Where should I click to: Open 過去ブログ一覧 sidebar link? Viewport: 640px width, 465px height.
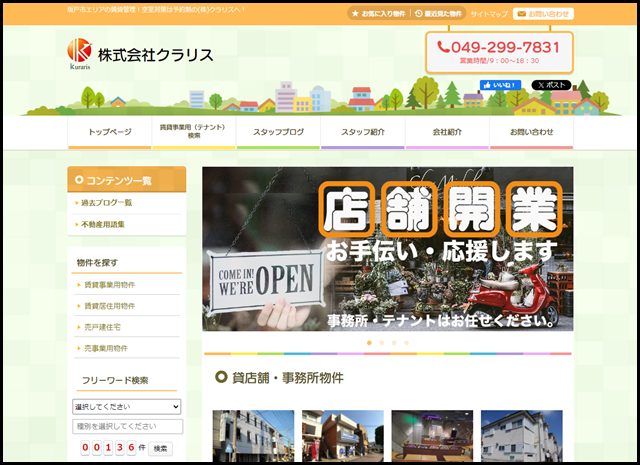[106, 202]
